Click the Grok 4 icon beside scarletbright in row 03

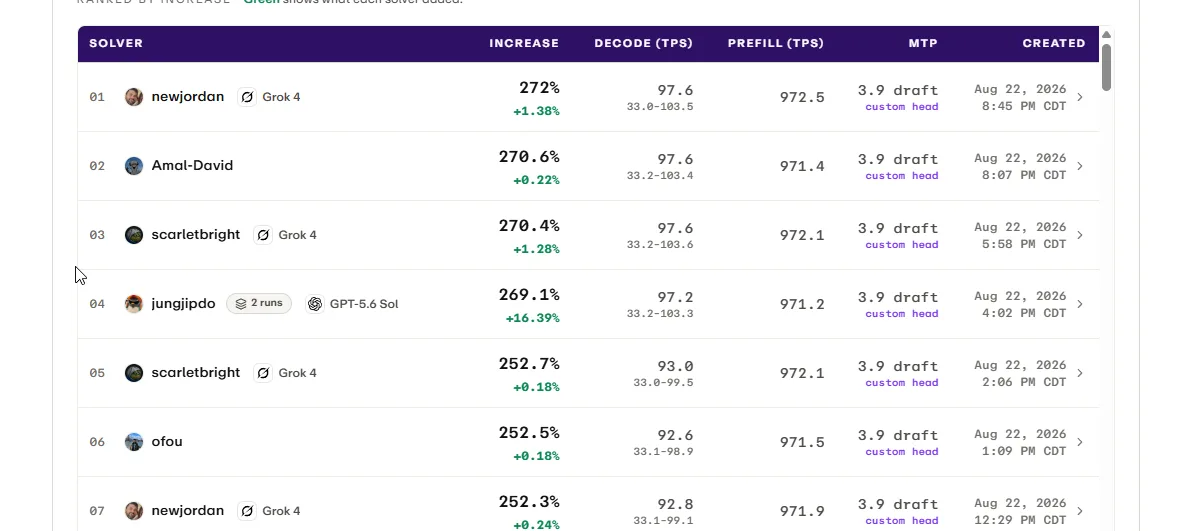(263, 234)
